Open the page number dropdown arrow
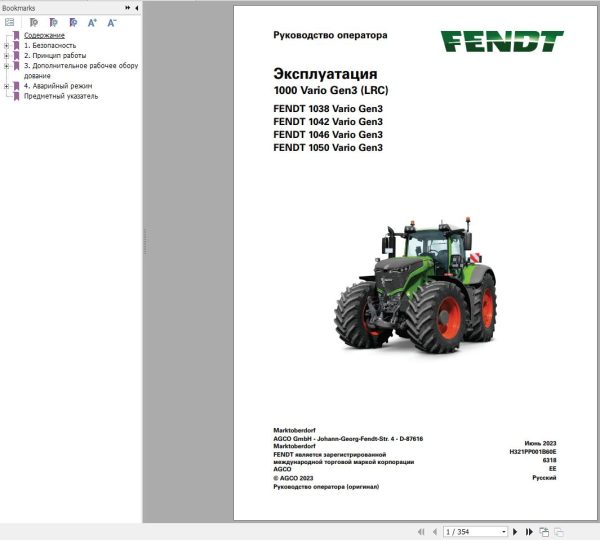Viewport: 600px width, 540px height. (x=504, y=532)
